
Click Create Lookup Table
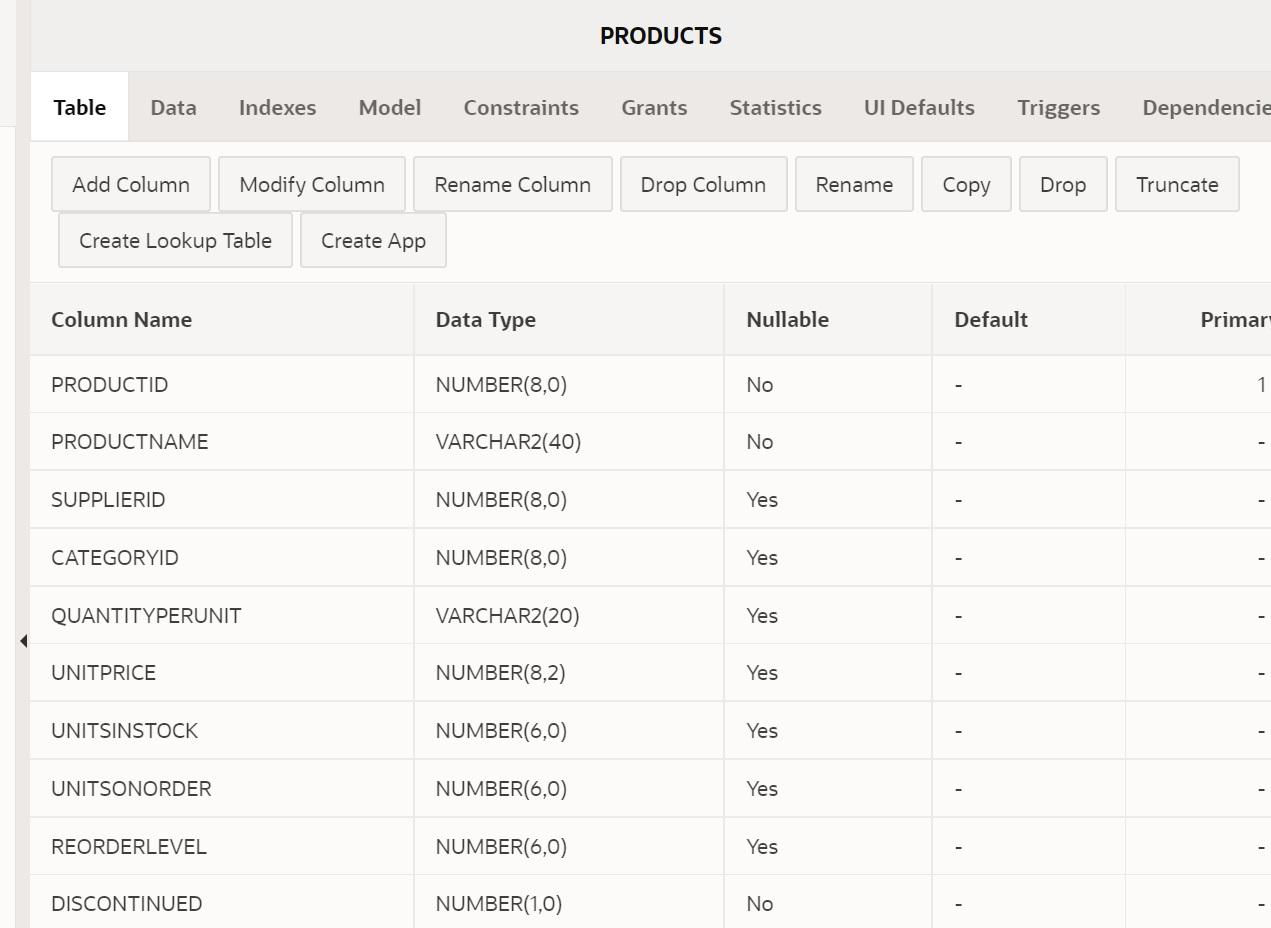click(x=175, y=240)
